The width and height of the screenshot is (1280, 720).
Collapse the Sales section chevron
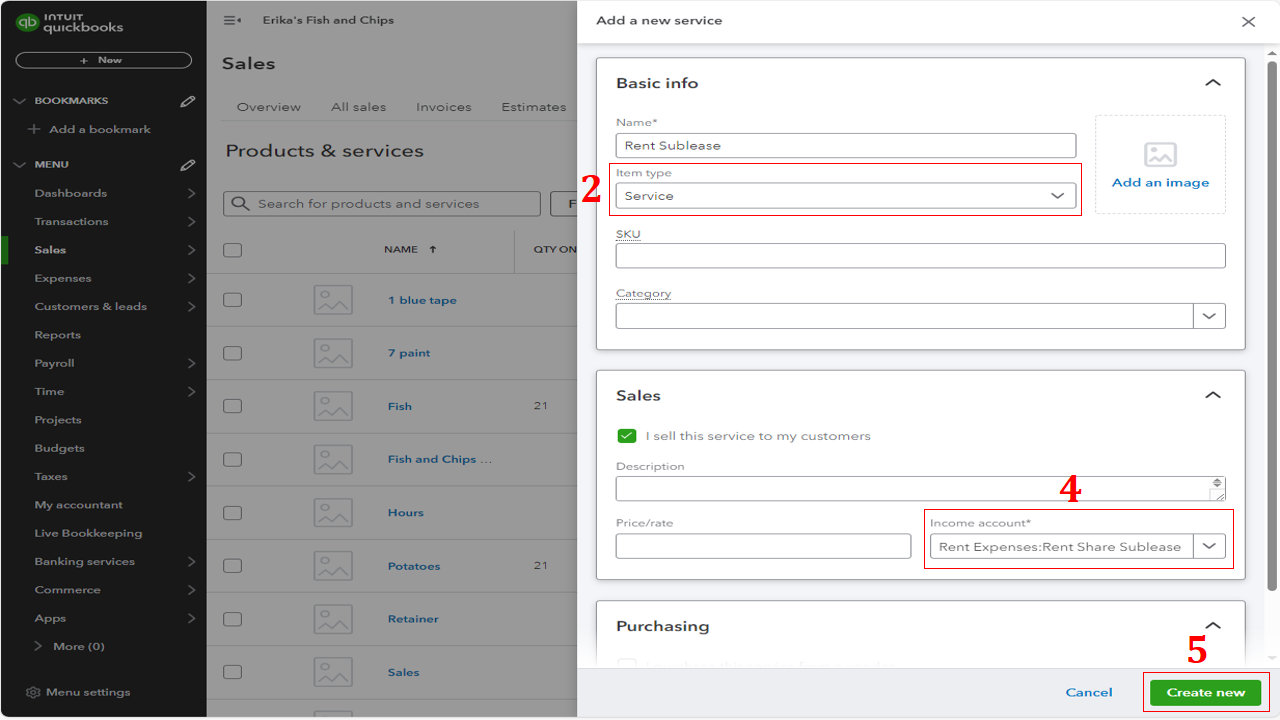click(x=1213, y=396)
